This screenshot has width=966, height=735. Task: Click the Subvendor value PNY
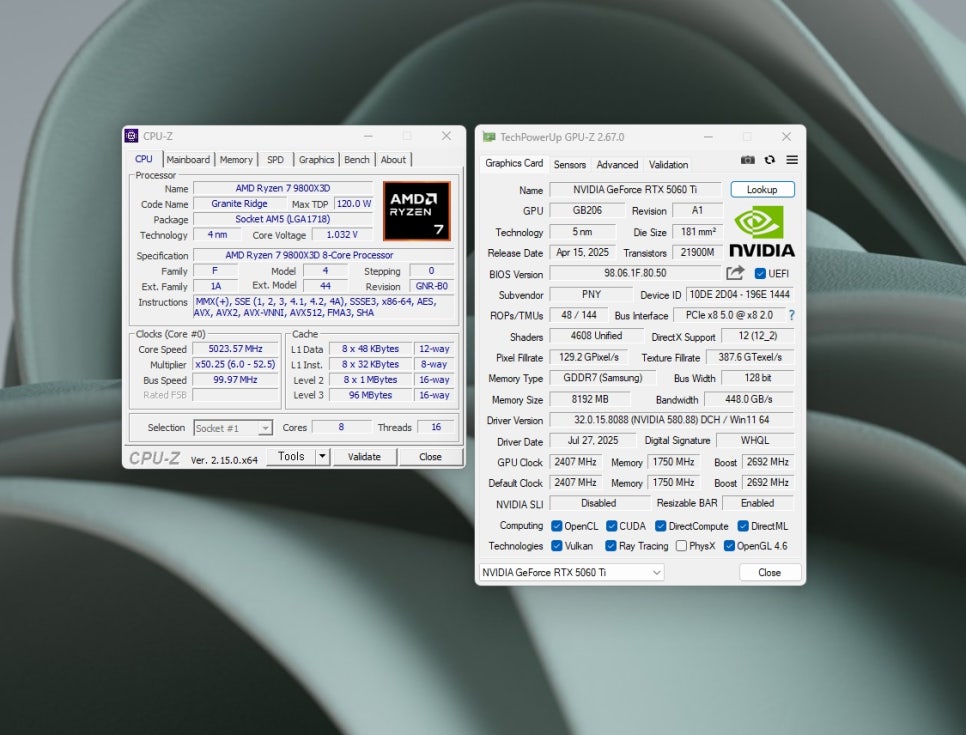591,294
